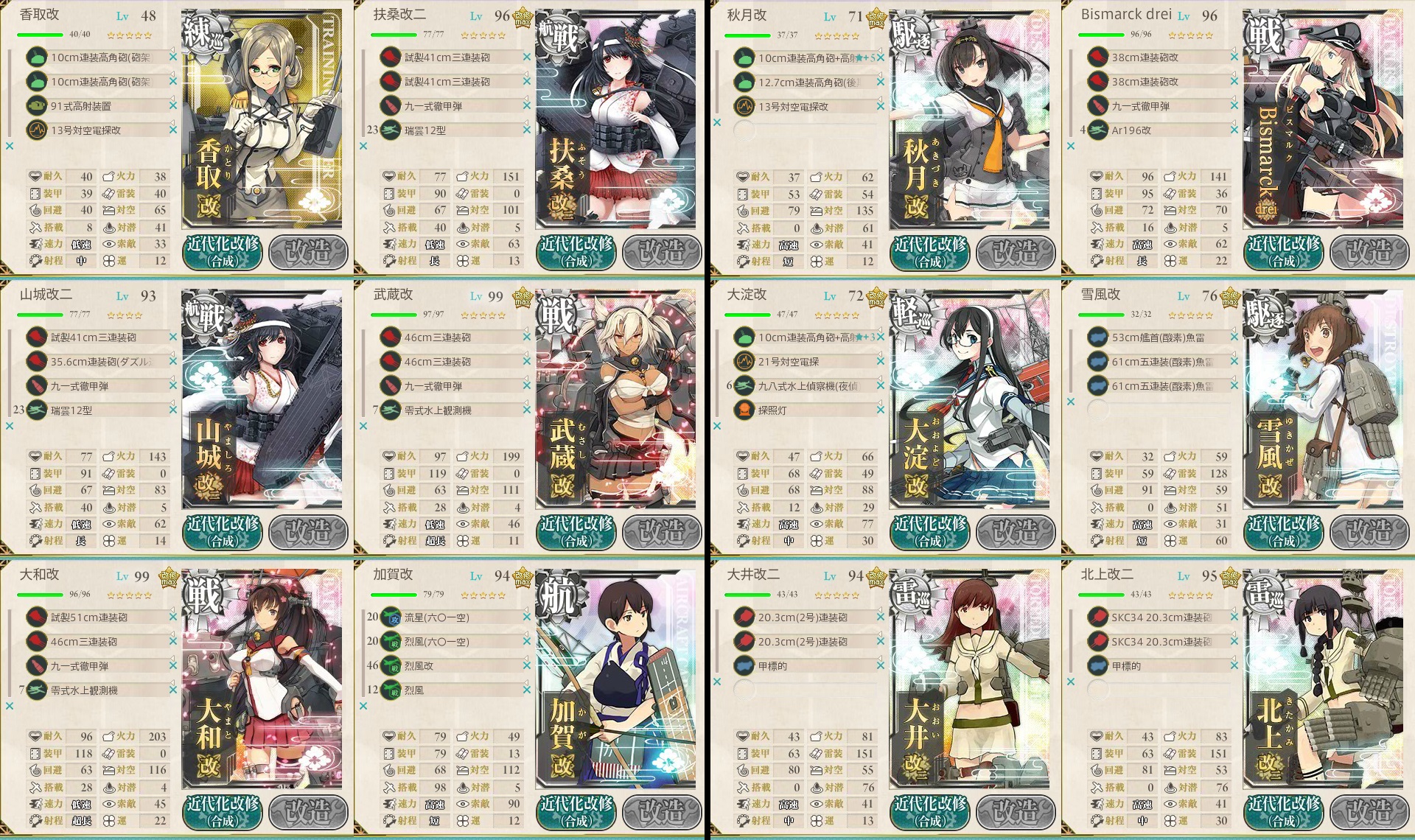1415x840 pixels.
Task: Click the Ar196改 seaplane icon on Bismarck drei
Action: (1098, 130)
